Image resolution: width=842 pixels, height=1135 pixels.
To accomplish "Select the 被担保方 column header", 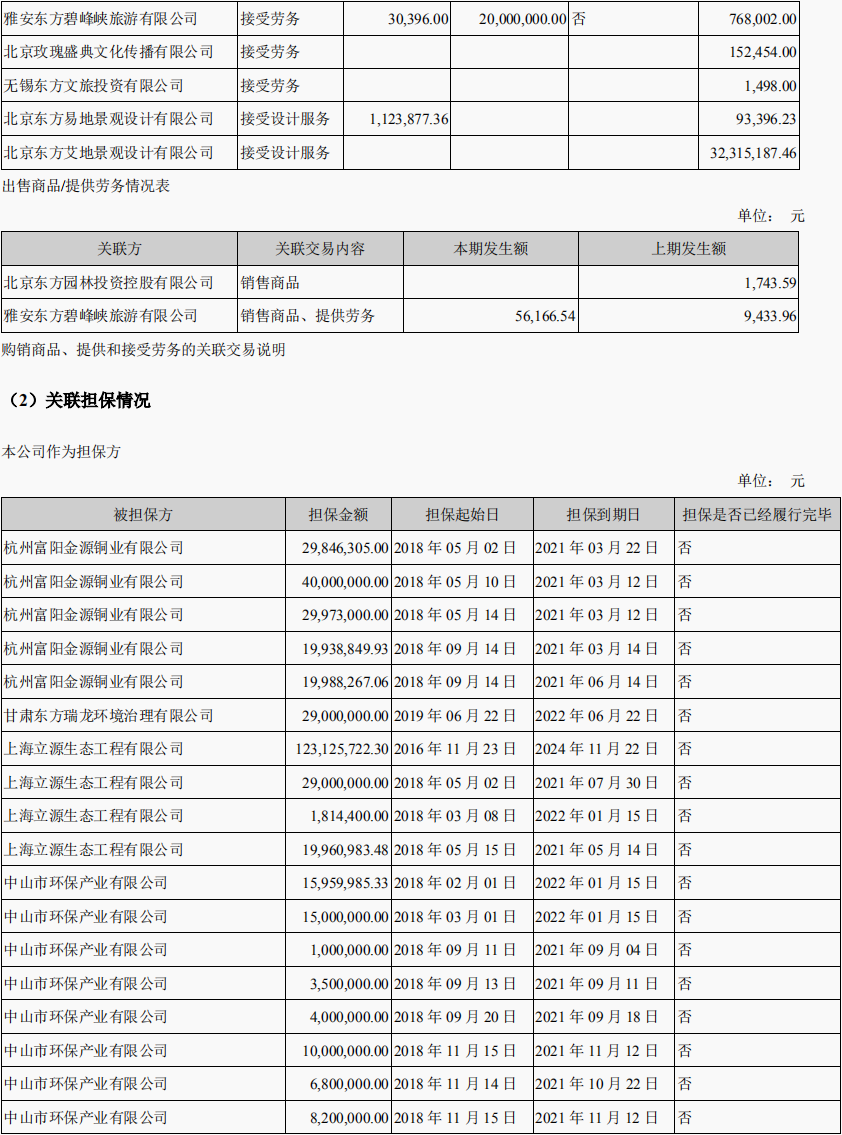I will coord(143,515).
